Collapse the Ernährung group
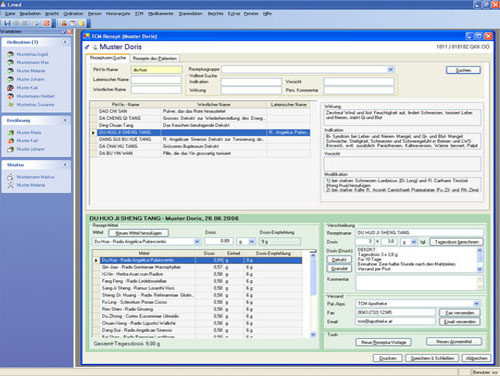The image size is (500, 376). point(65,120)
